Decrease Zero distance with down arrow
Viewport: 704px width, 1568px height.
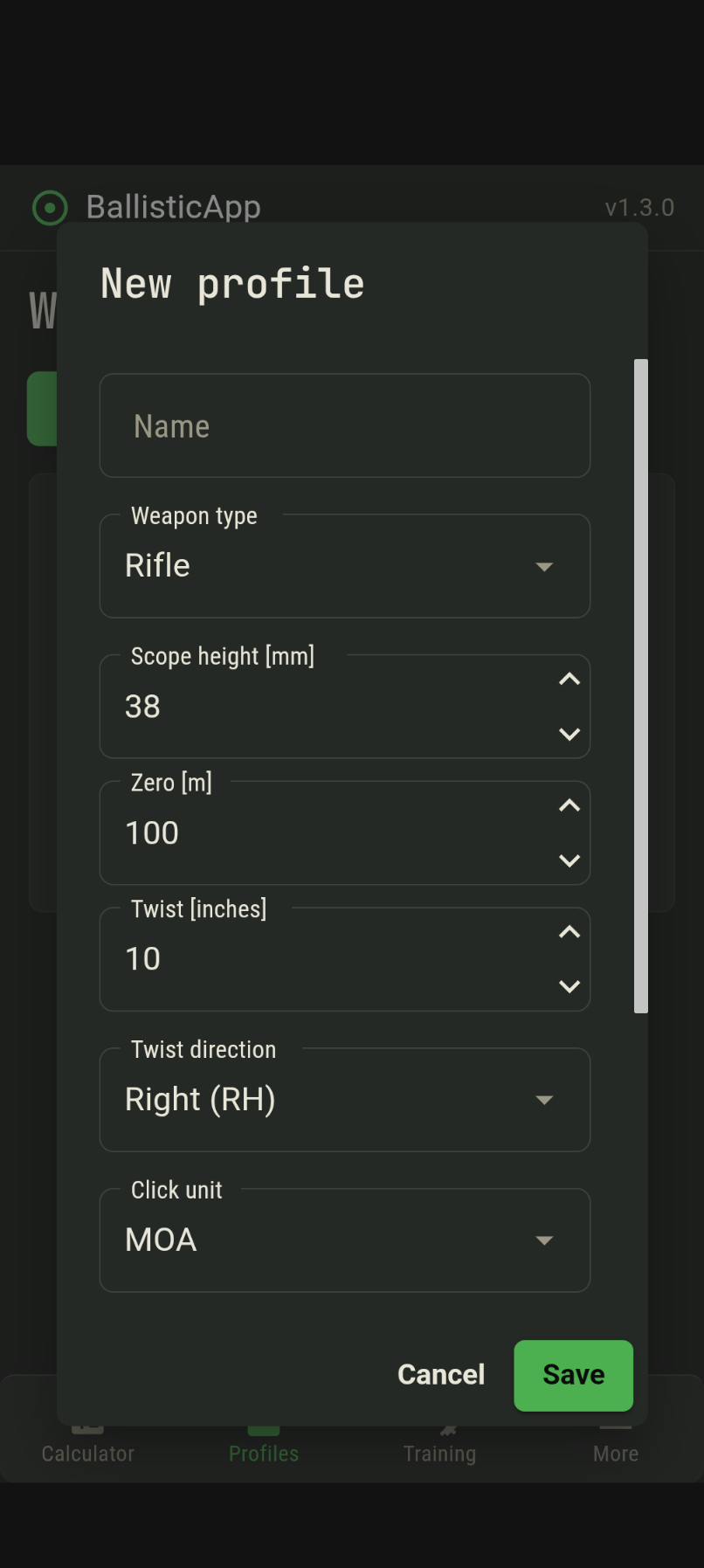tap(569, 860)
